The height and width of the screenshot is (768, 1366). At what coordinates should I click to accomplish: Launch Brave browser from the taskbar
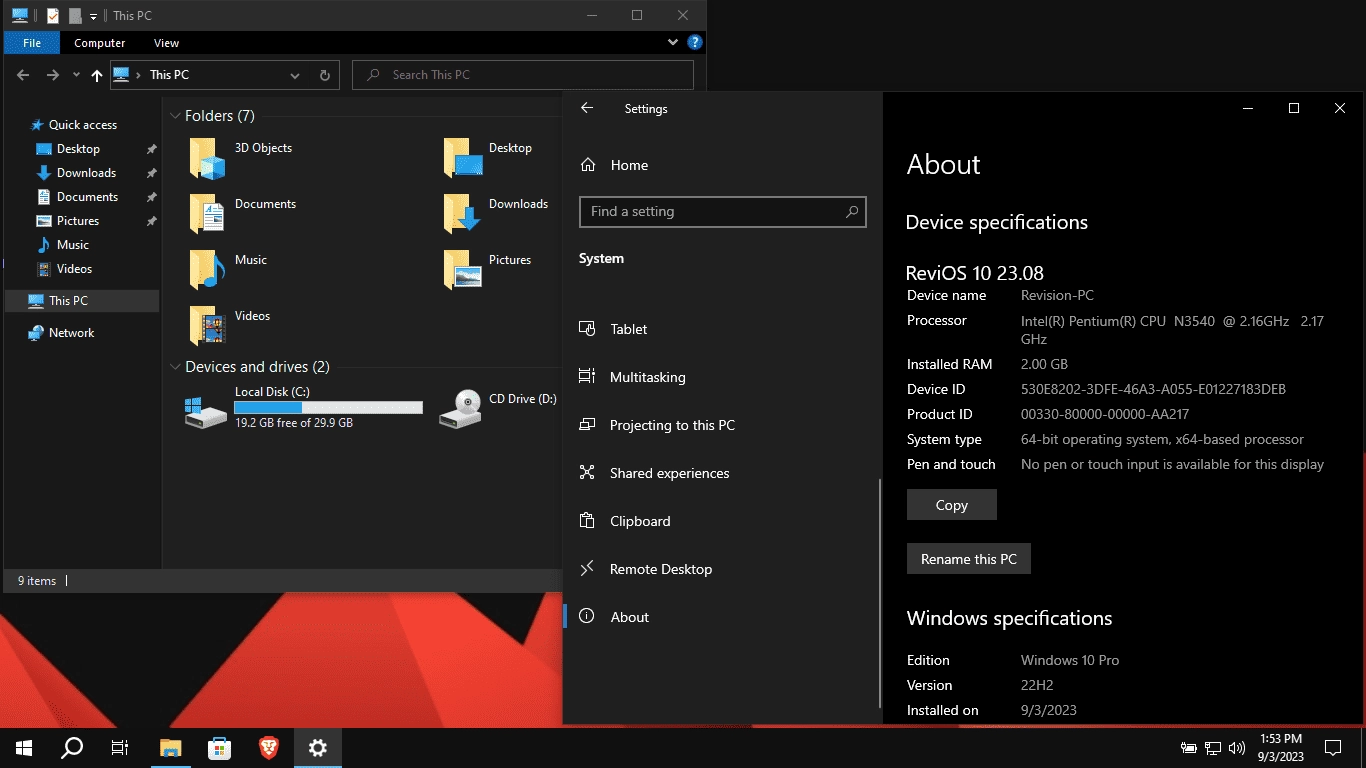coord(269,747)
